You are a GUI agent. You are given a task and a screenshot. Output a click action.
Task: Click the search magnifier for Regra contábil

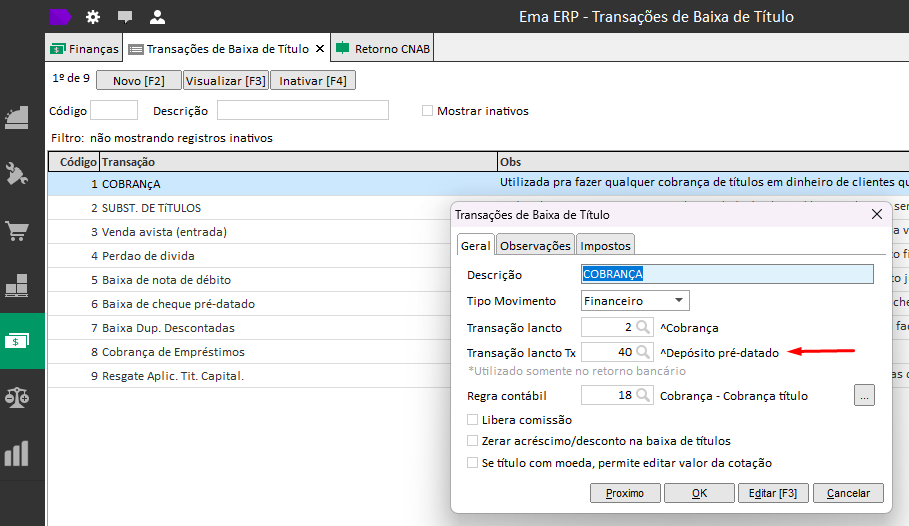pyautogui.click(x=642, y=395)
